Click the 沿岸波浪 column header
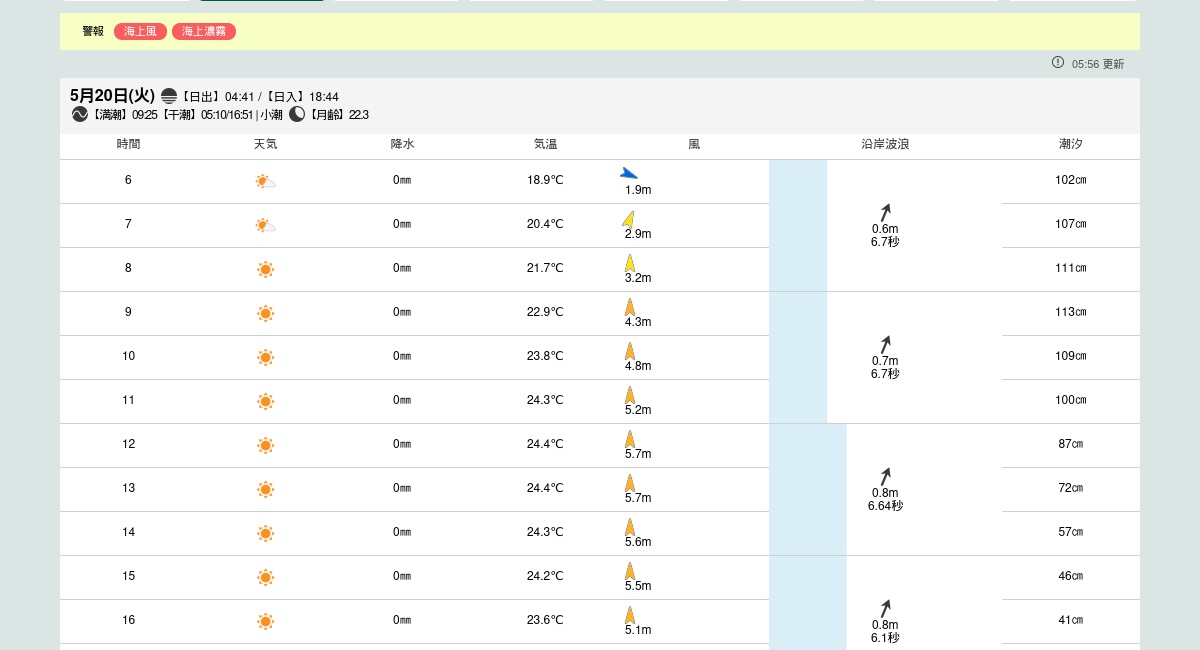 pyautogui.click(x=885, y=145)
